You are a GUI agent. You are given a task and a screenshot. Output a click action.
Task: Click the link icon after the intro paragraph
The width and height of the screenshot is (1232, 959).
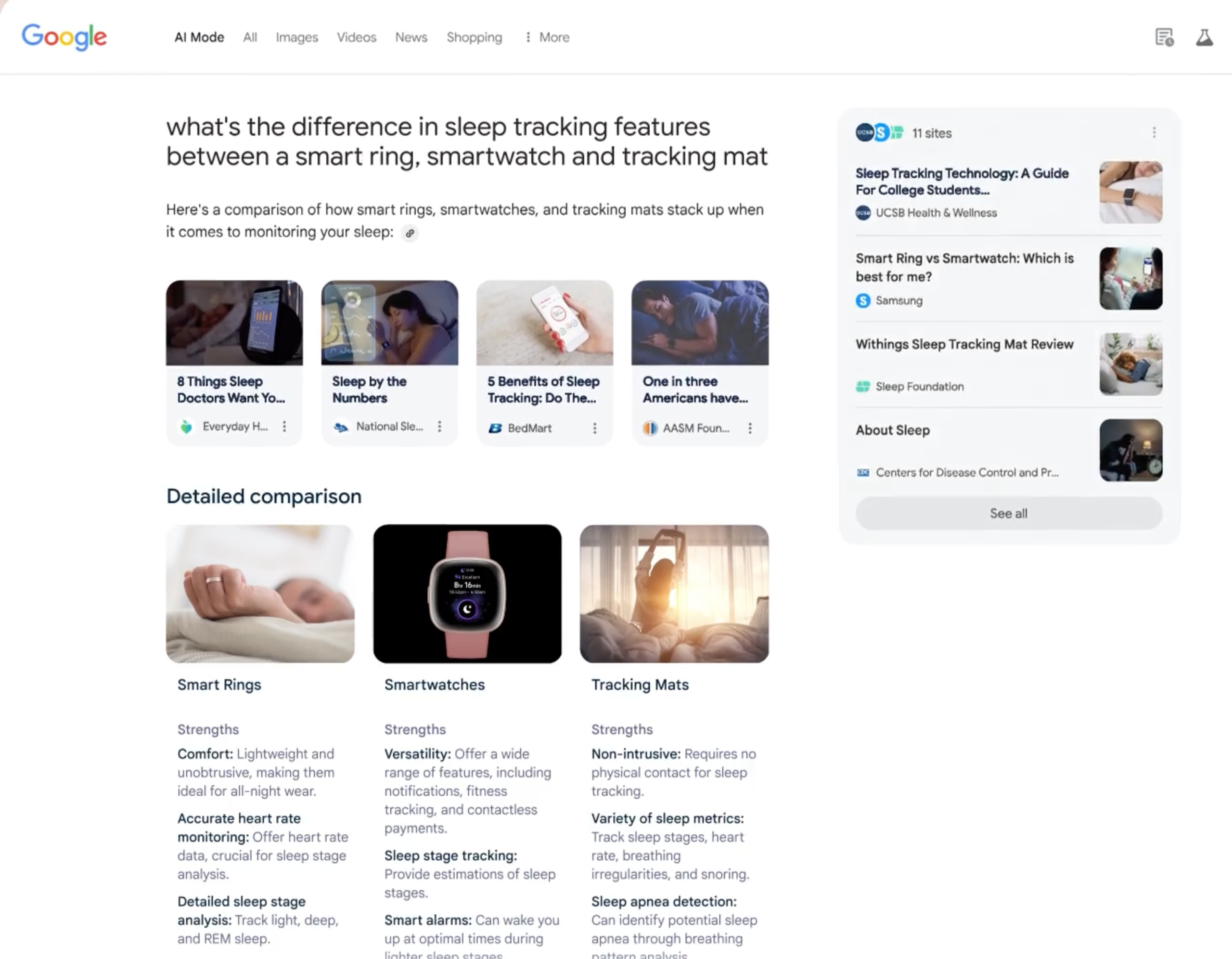pyautogui.click(x=410, y=233)
